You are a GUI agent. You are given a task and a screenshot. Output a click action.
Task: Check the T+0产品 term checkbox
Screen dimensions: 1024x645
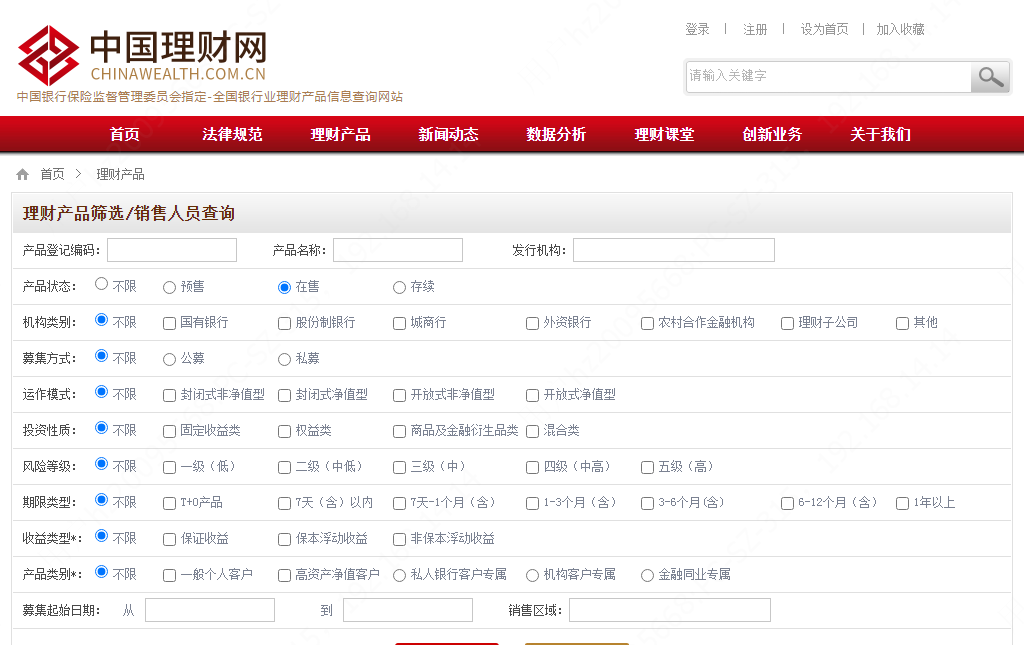(169, 503)
